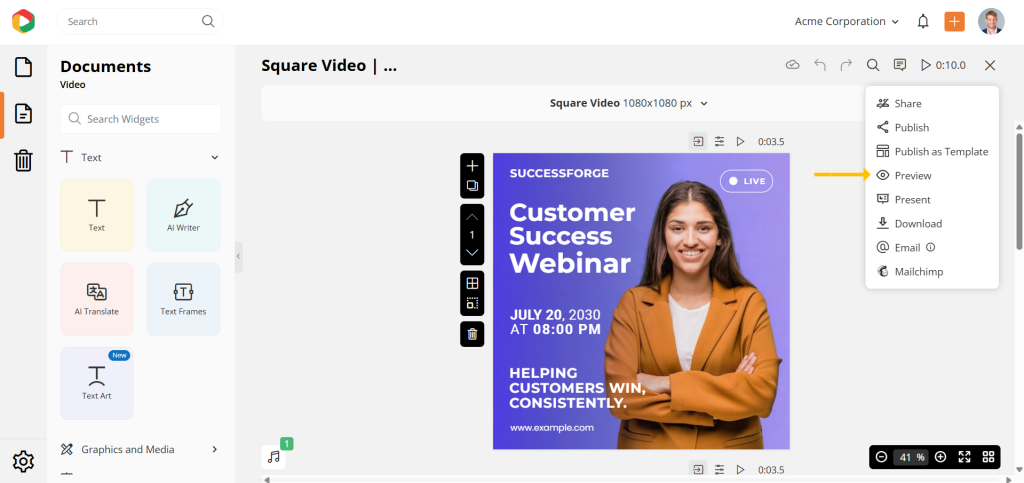Expand the Acme Corporation account dropdown
1024x483 pixels.
point(846,21)
